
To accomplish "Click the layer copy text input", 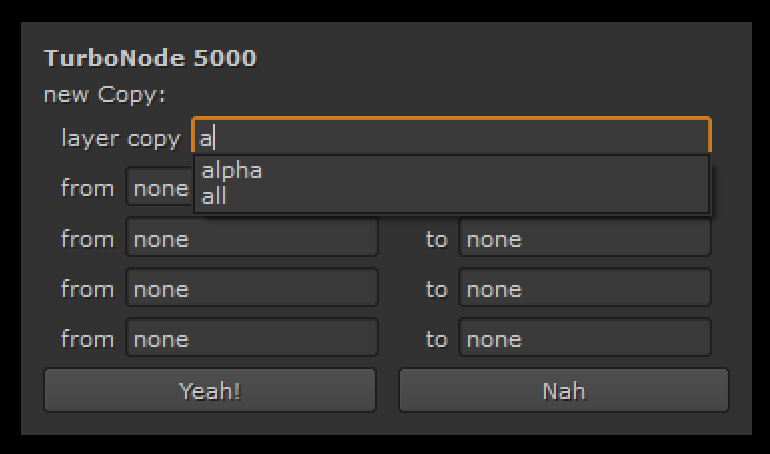I will coord(450,138).
